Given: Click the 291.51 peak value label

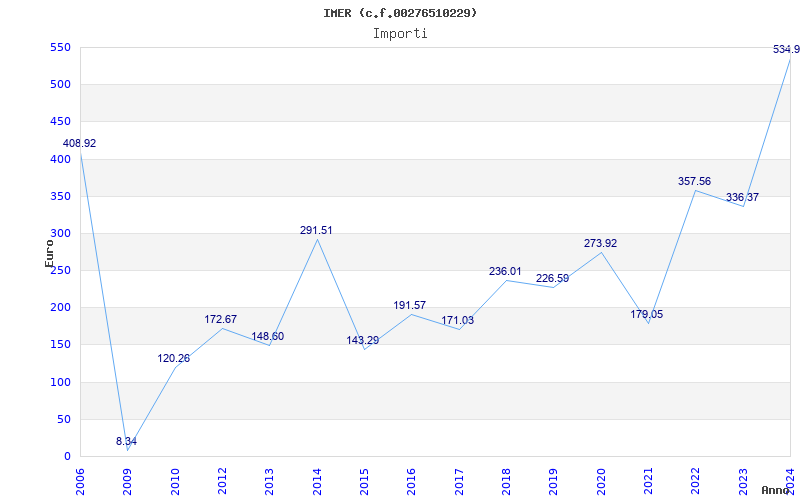Looking at the screenshot, I should [x=316, y=231].
